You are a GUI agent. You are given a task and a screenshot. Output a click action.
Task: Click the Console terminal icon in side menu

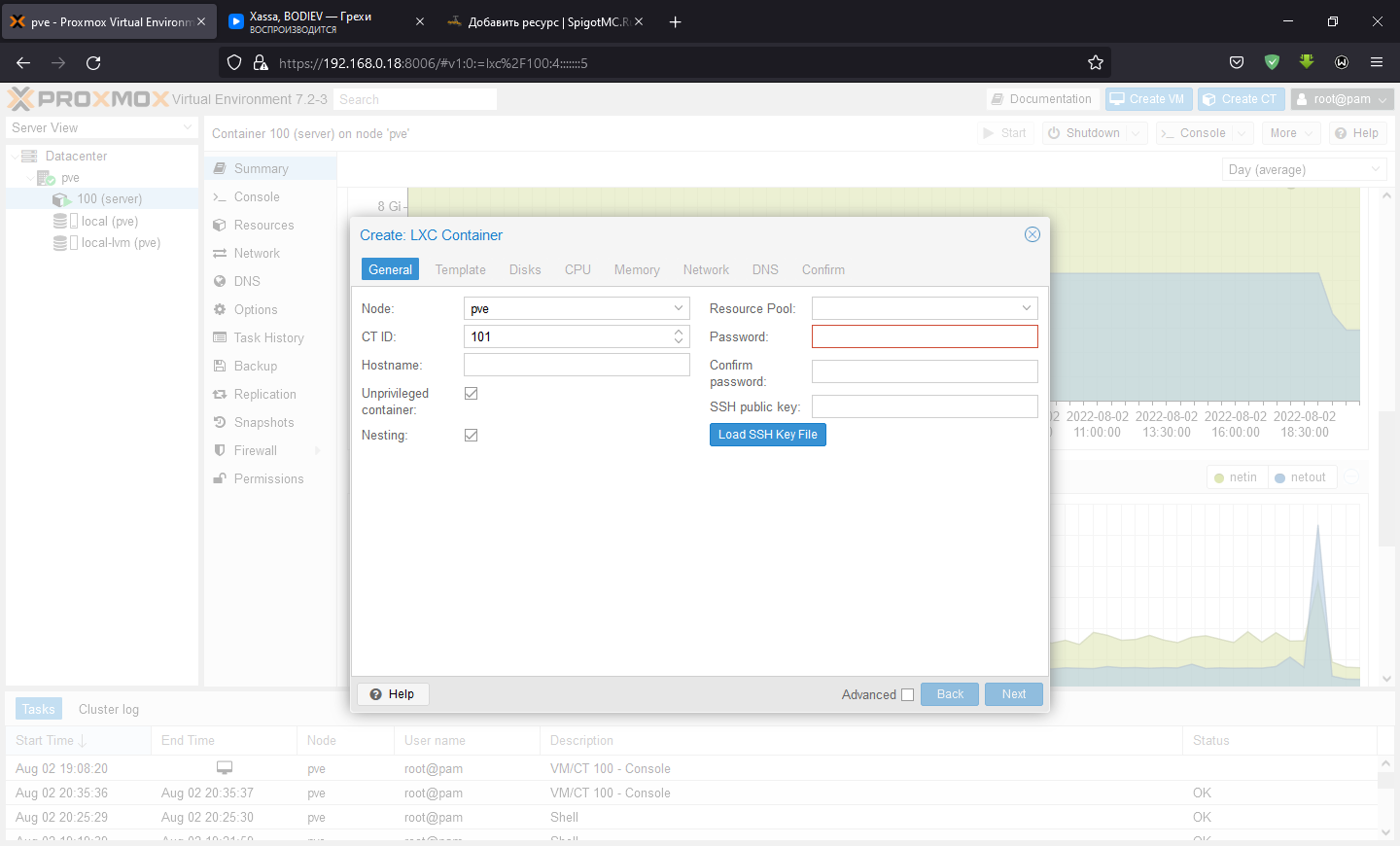[x=220, y=196]
